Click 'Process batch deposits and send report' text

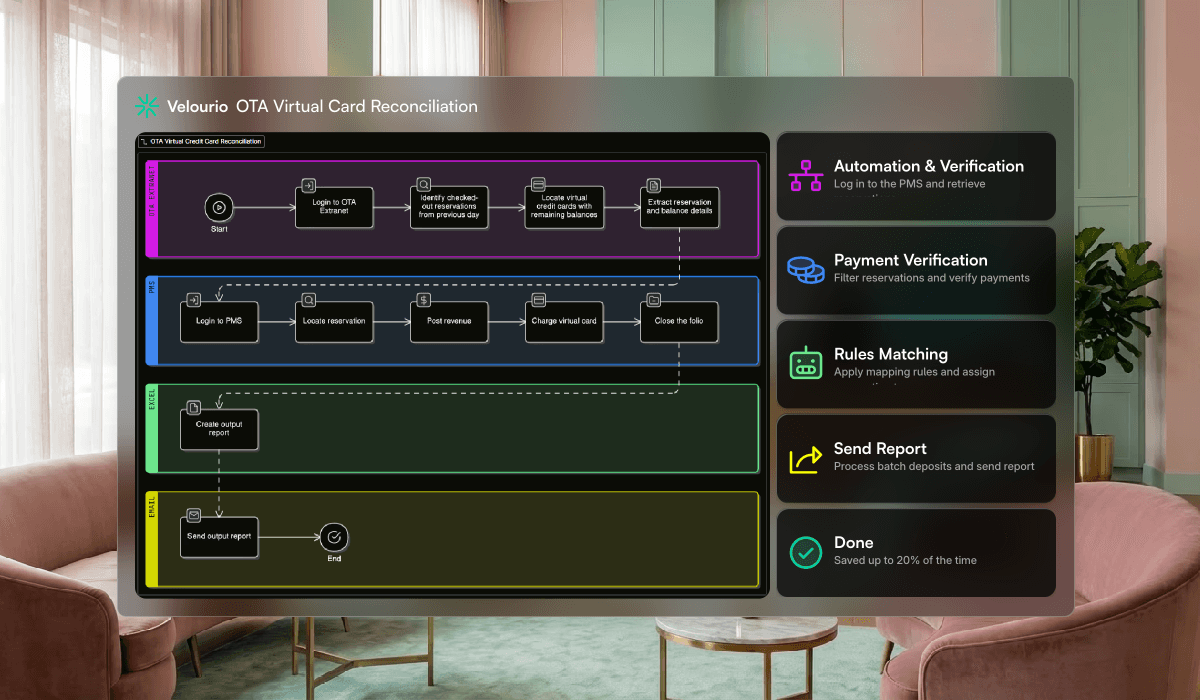pos(934,466)
